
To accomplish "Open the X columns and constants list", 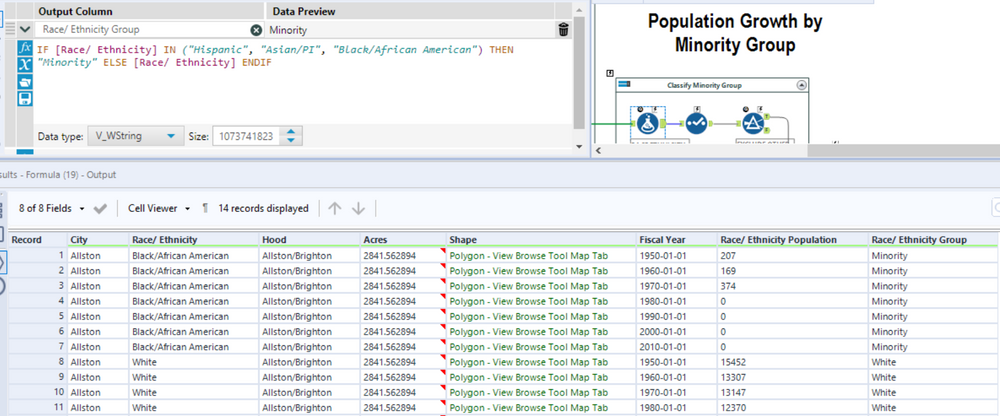I will 25,64.
